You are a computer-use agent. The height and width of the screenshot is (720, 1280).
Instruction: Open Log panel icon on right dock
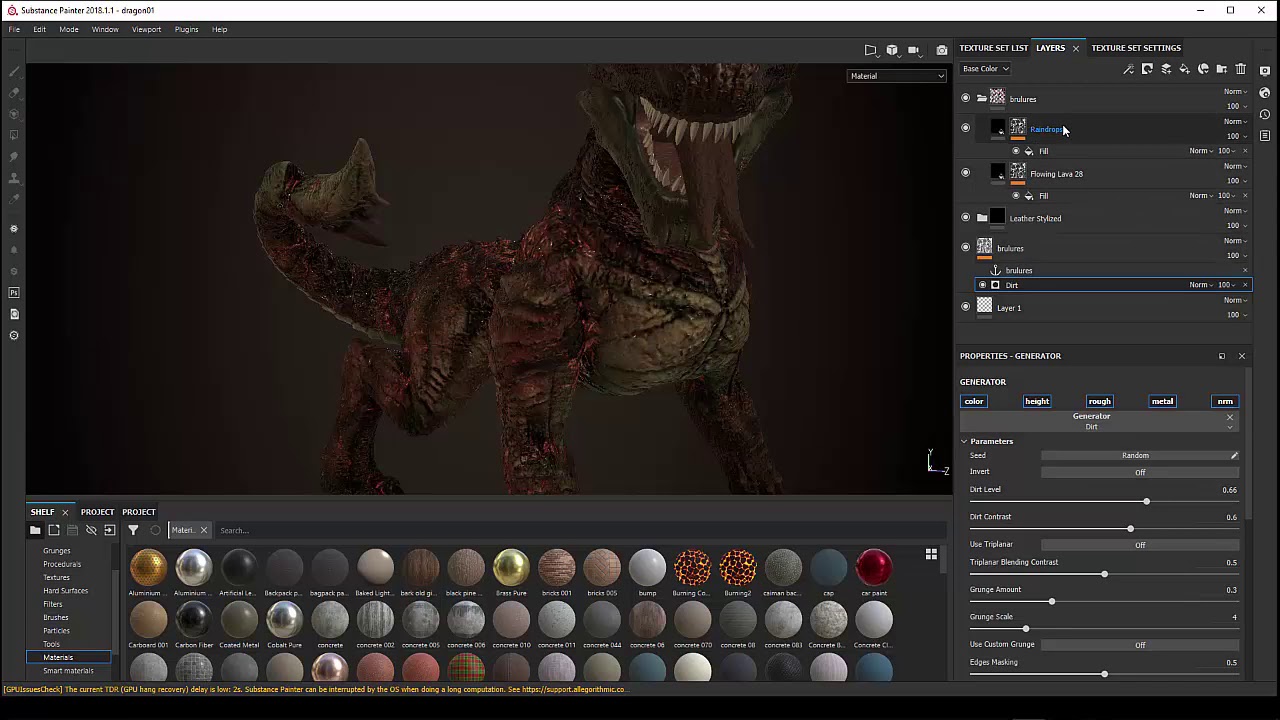[x=1265, y=136]
